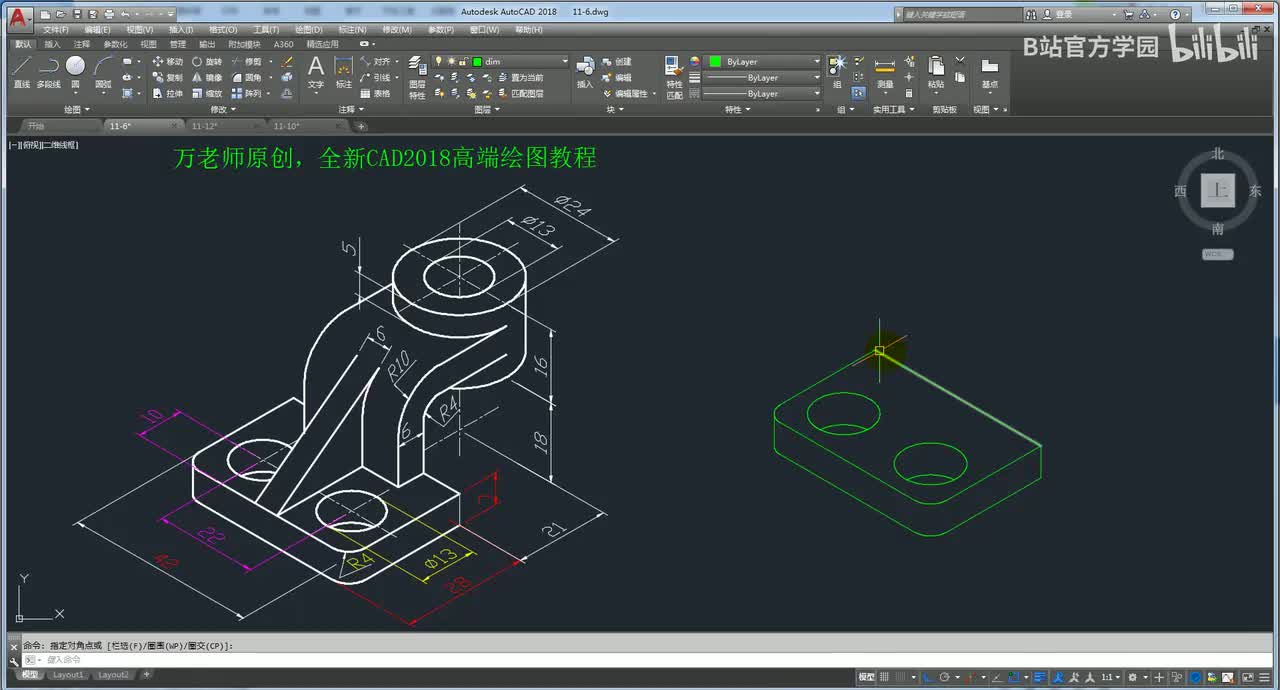1280x690 pixels.
Task: Click the Paste (粘贴) icon
Action: (936, 72)
